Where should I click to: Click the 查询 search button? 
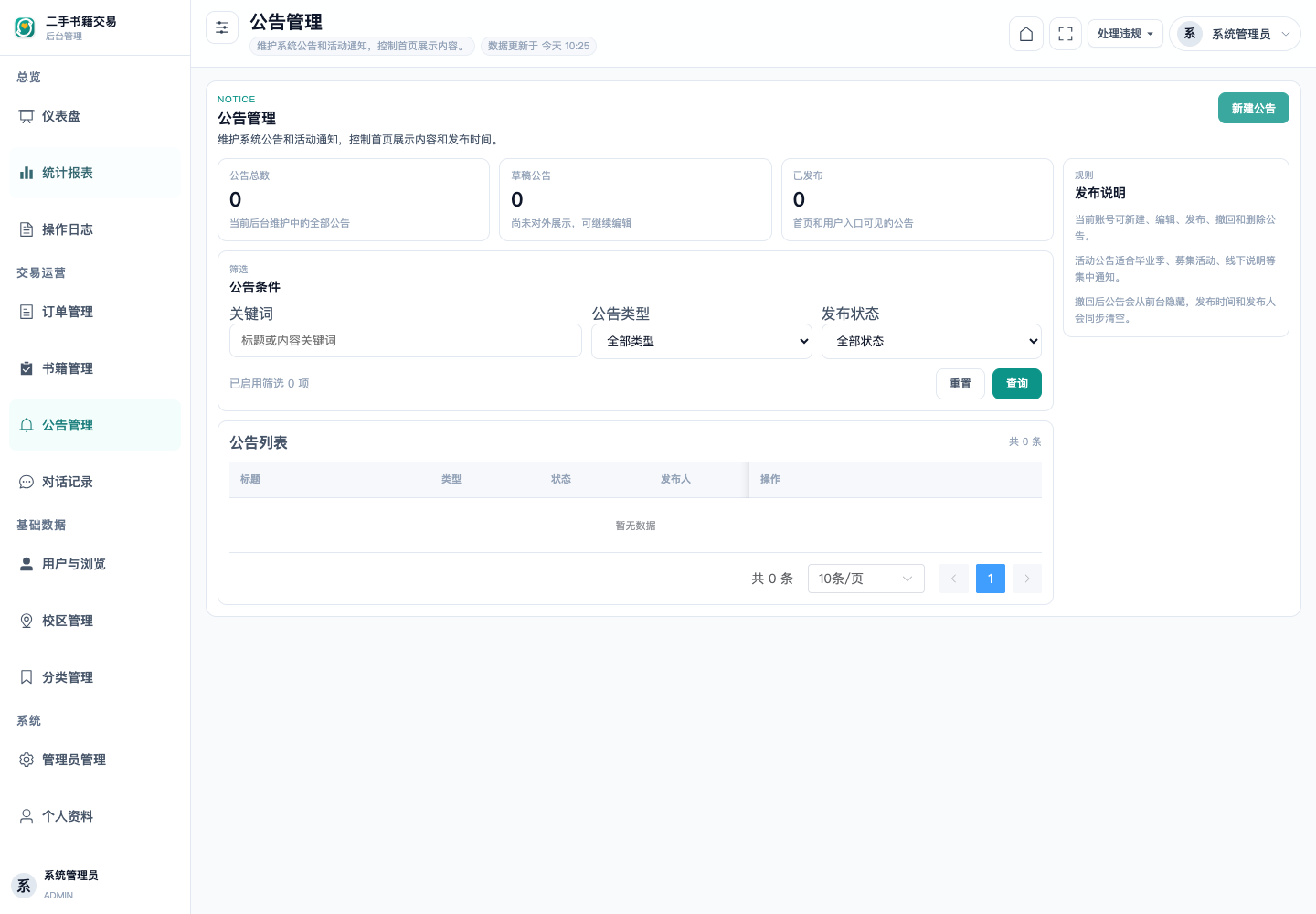click(1017, 384)
